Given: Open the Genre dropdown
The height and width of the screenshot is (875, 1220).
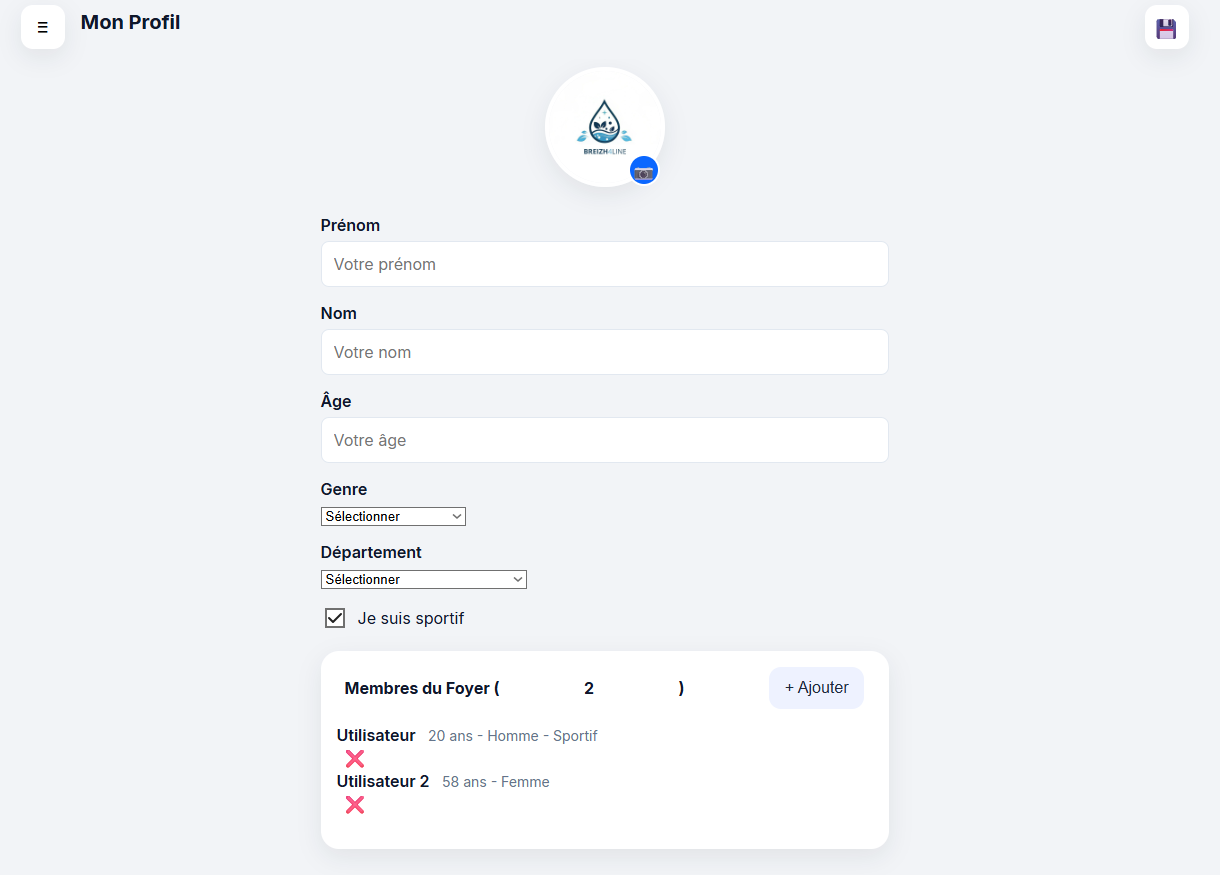Looking at the screenshot, I should (x=393, y=517).
